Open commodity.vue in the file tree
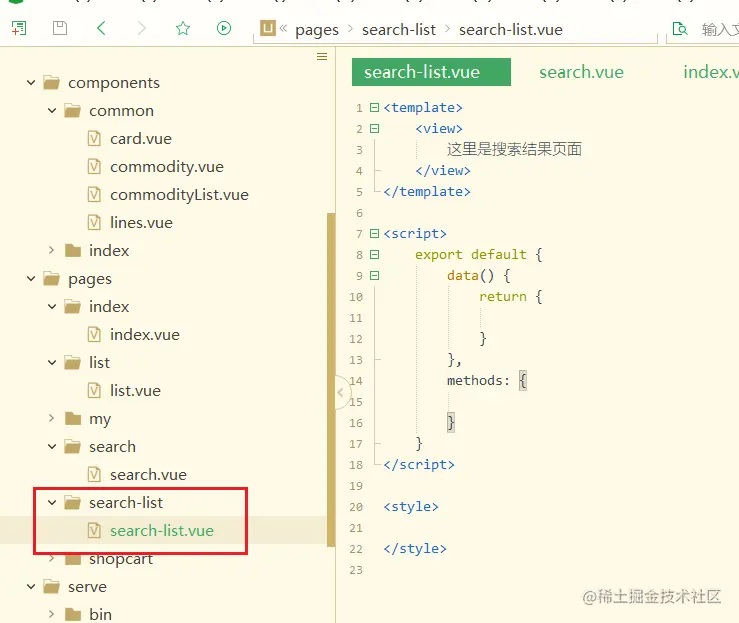Image resolution: width=739 pixels, height=623 pixels. pyautogui.click(x=167, y=167)
